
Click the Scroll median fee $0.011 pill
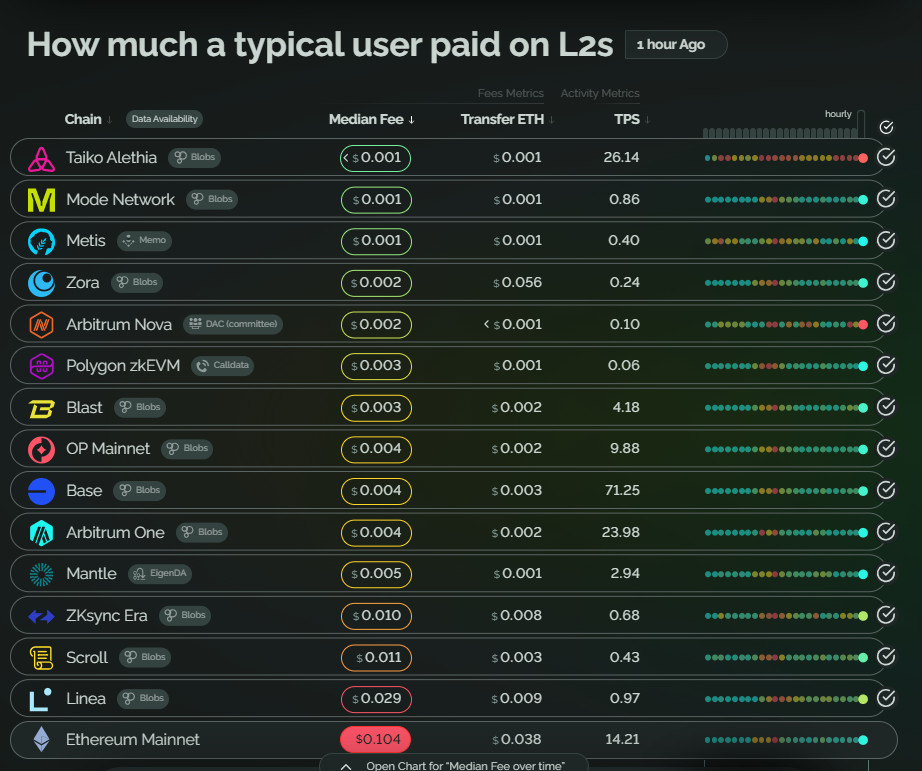(376, 657)
